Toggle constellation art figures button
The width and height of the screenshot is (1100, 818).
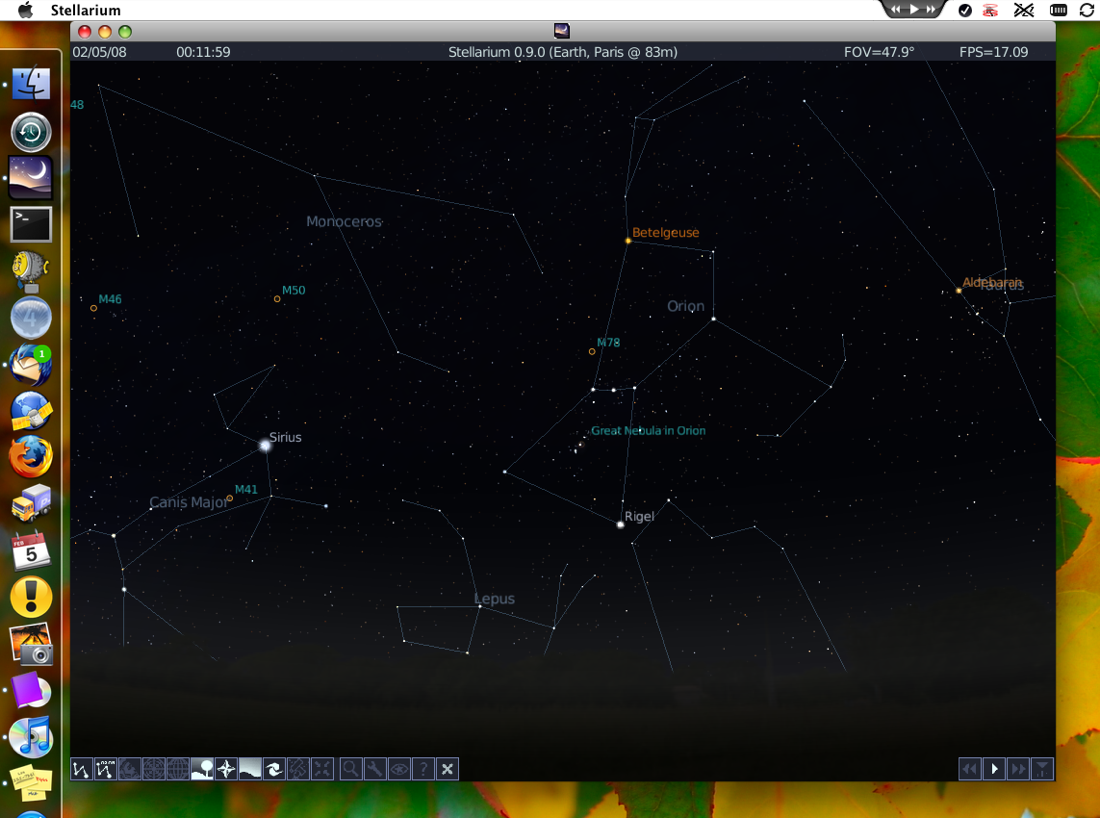[x=129, y=770]
